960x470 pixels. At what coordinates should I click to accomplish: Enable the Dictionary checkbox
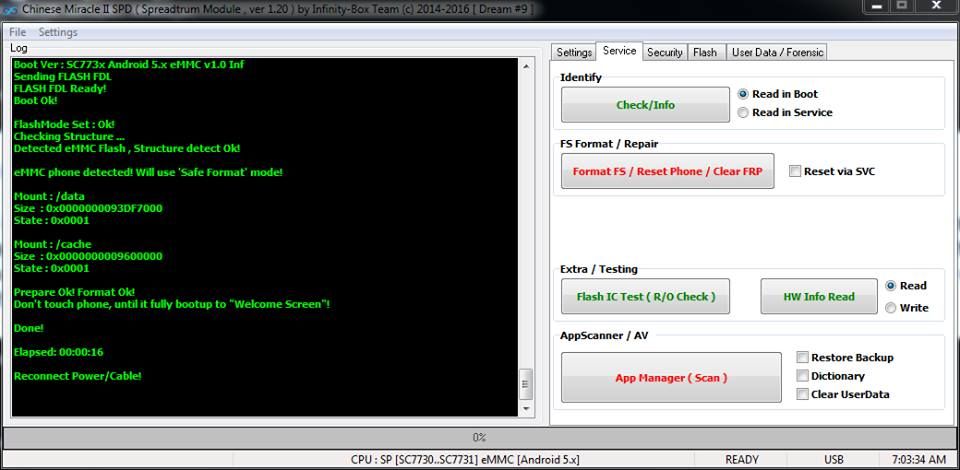[803, 376]
